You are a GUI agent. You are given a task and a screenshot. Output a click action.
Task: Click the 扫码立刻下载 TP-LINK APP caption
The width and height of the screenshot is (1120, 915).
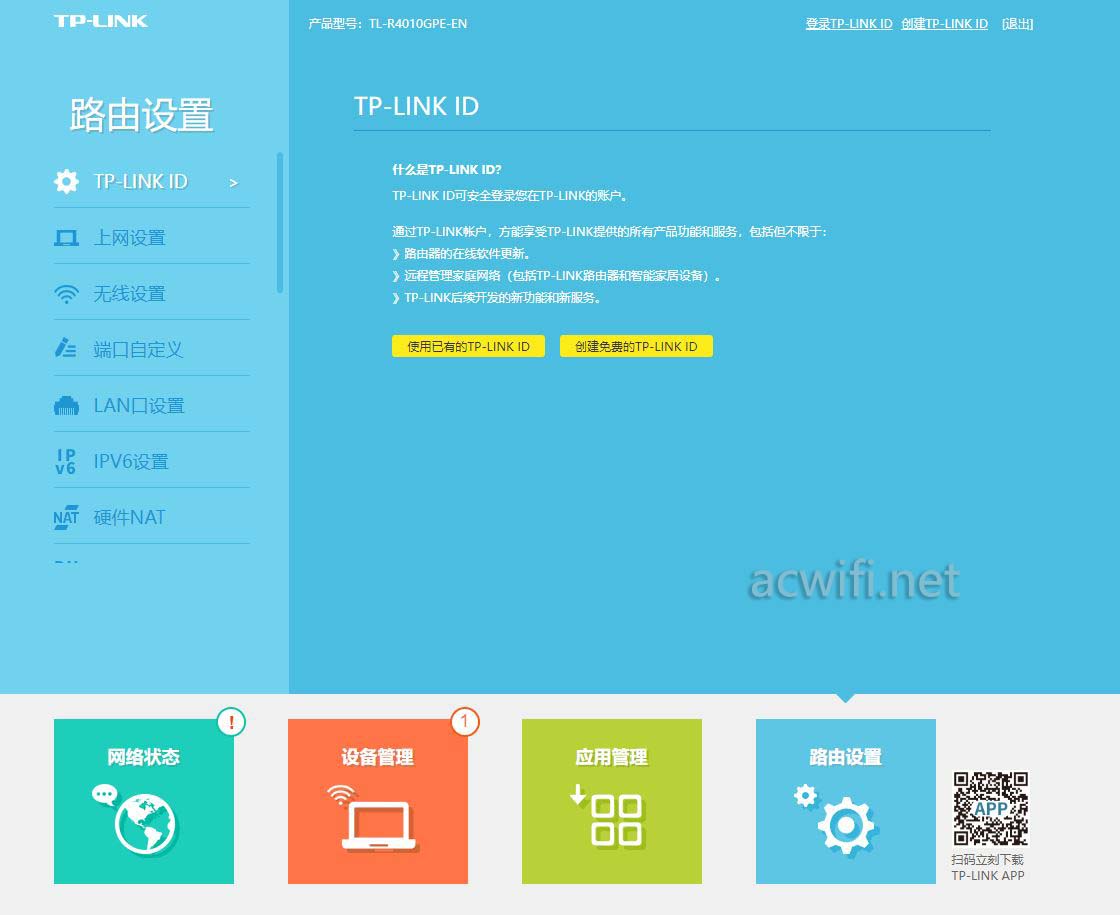pos(988,867)
